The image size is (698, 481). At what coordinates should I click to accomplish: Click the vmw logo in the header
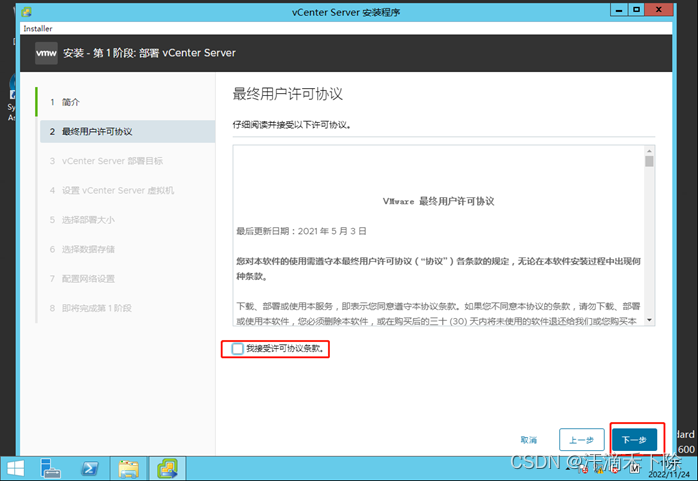(x=46, y=53)
